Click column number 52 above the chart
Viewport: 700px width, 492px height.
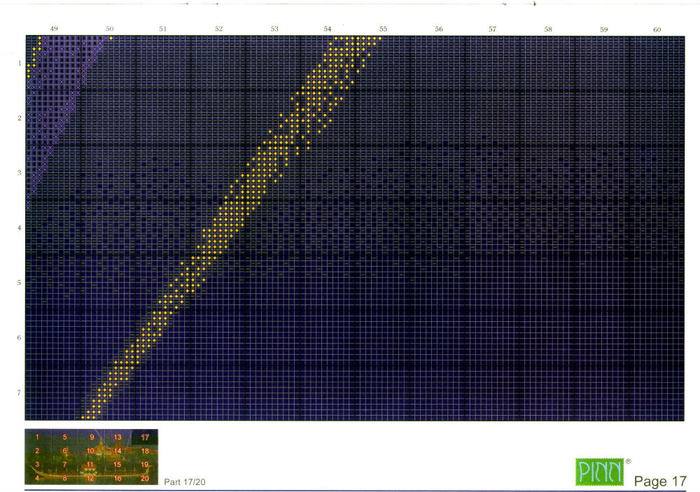pos(218,29)
